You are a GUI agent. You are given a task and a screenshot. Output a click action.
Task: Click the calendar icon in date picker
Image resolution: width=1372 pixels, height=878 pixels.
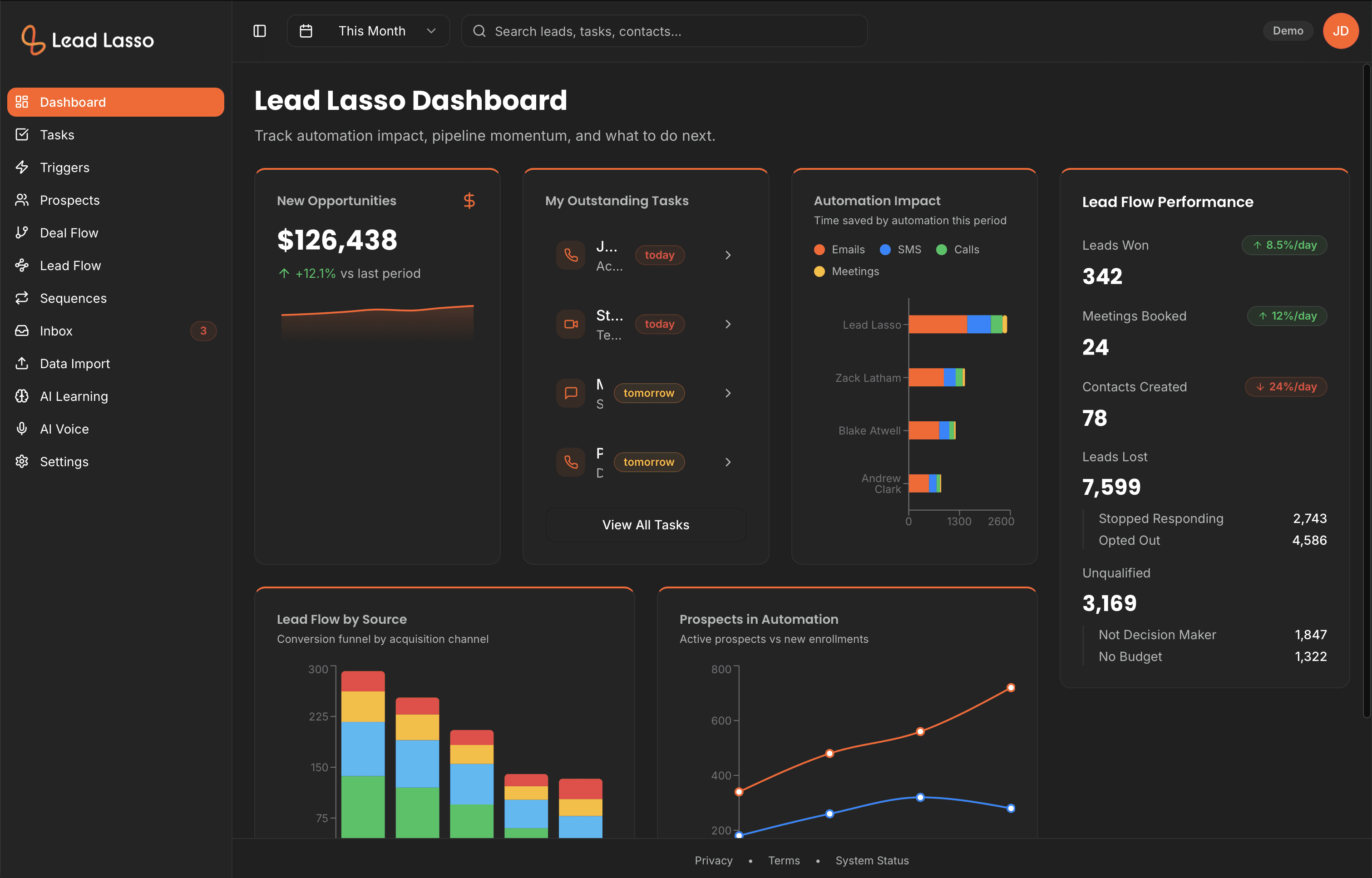click(306, 31)
